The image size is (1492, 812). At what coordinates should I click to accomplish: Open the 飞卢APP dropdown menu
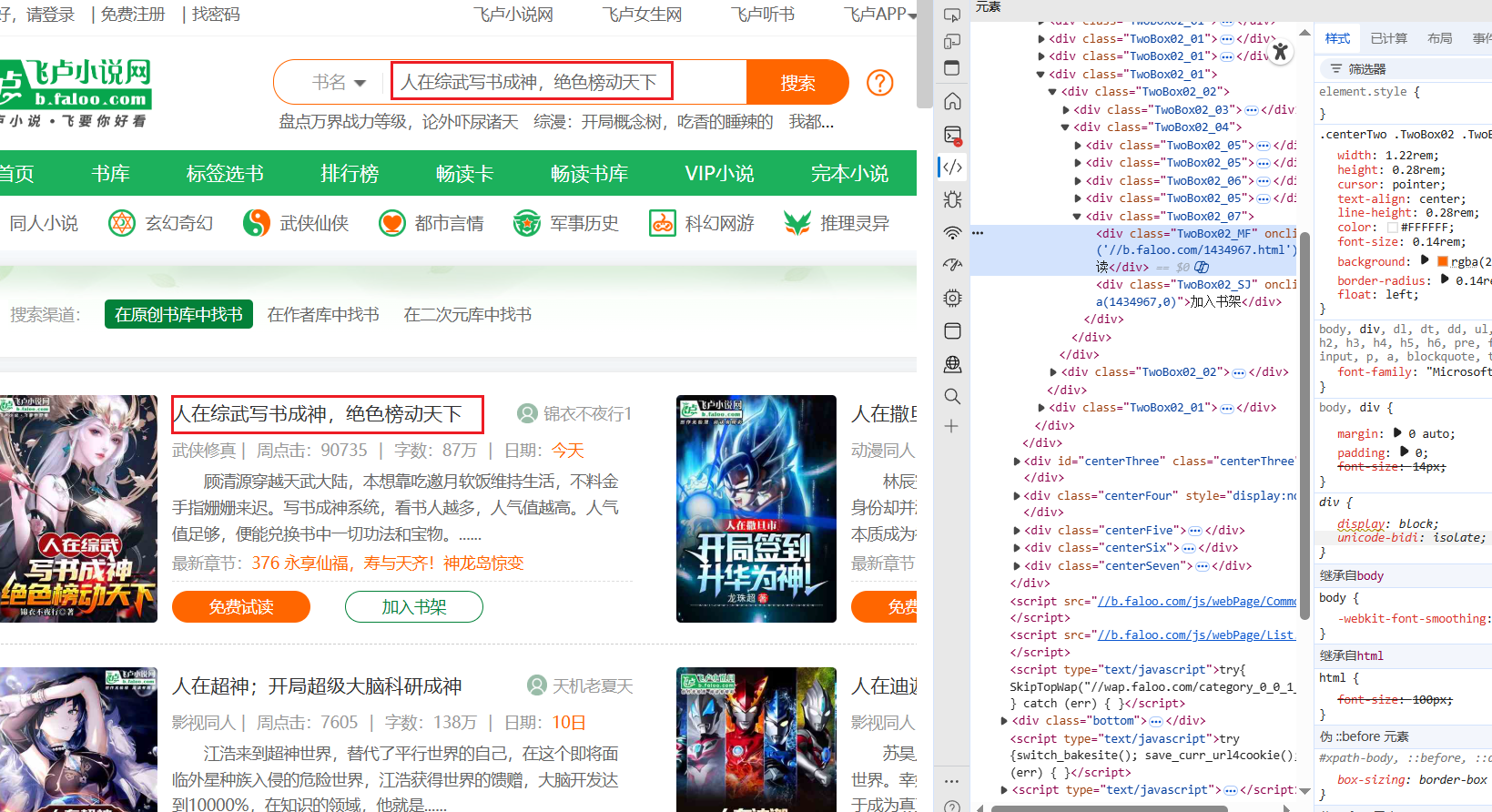879,15
